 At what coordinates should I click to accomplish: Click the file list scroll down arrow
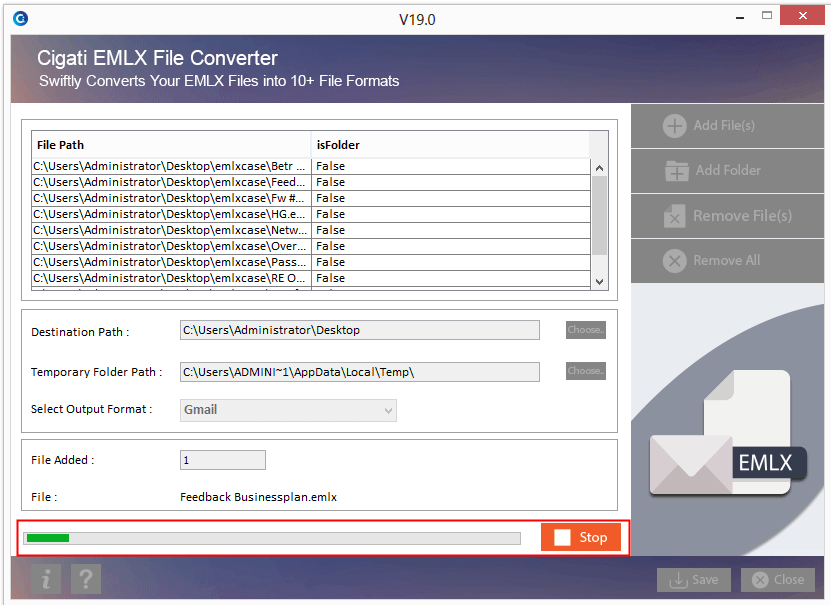[x=599, y=282]
